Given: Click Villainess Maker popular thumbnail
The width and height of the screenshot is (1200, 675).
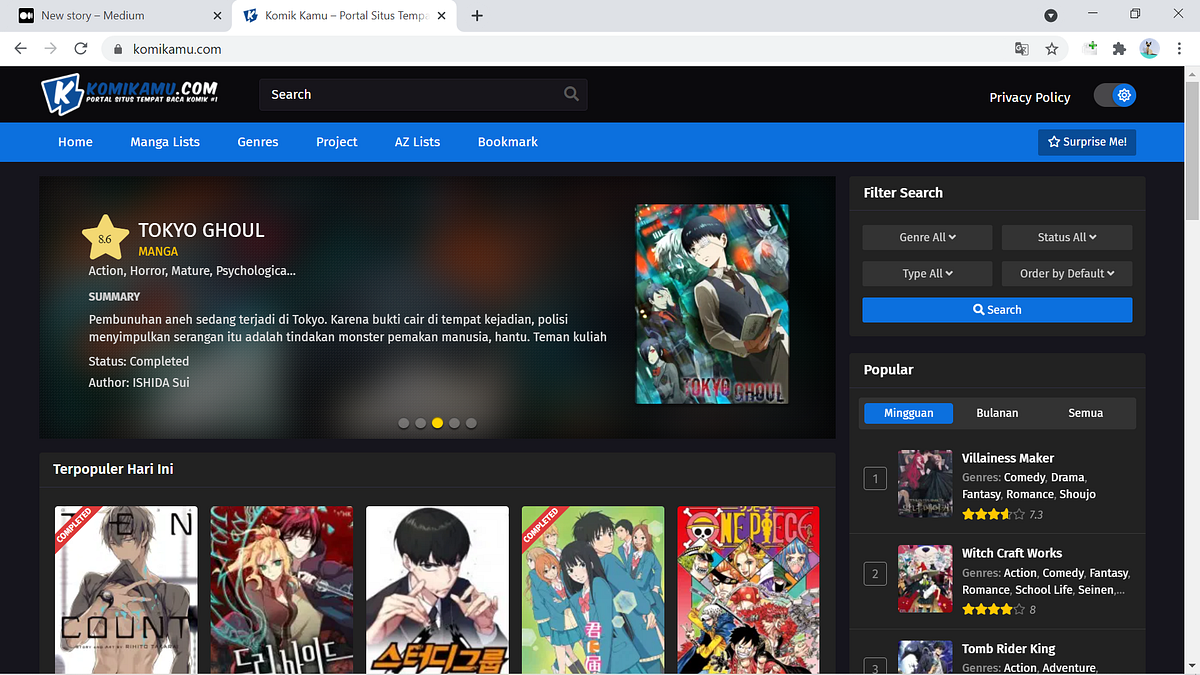Looking at the screenshot, I should (925, 483).
